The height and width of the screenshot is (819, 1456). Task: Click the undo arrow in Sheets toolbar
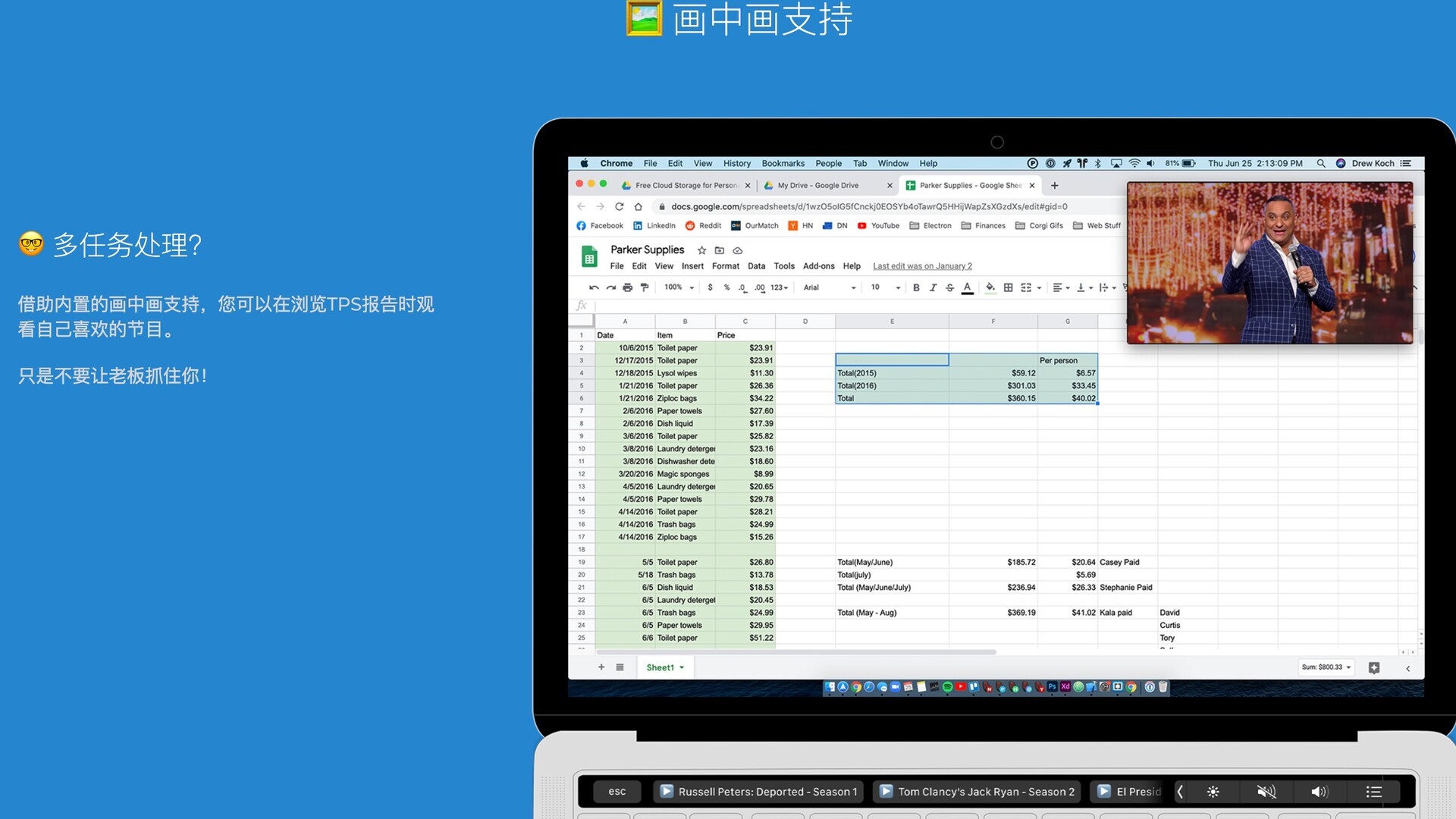(594, 287)
